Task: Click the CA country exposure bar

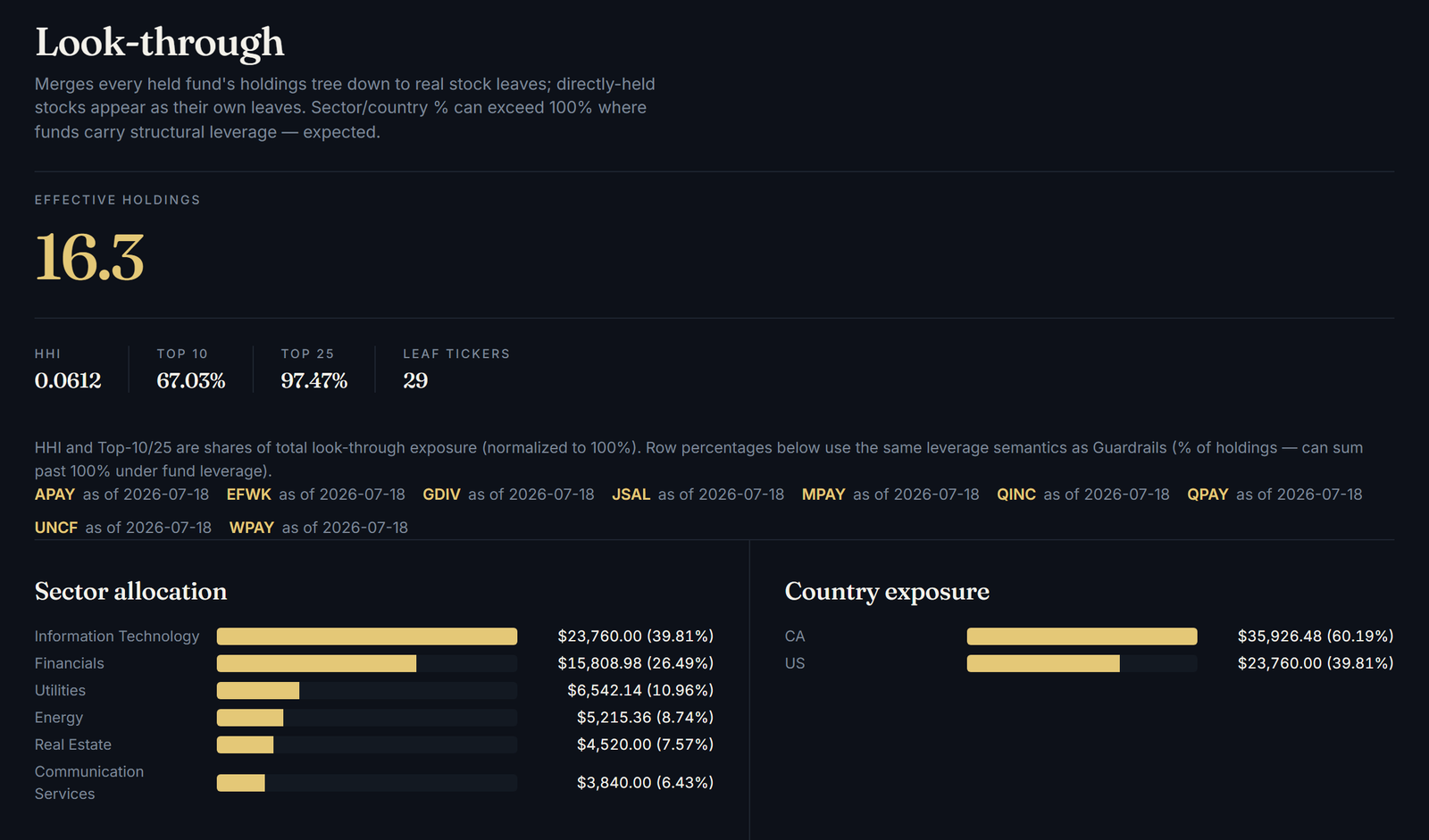Action: [x=1082, y=636]
